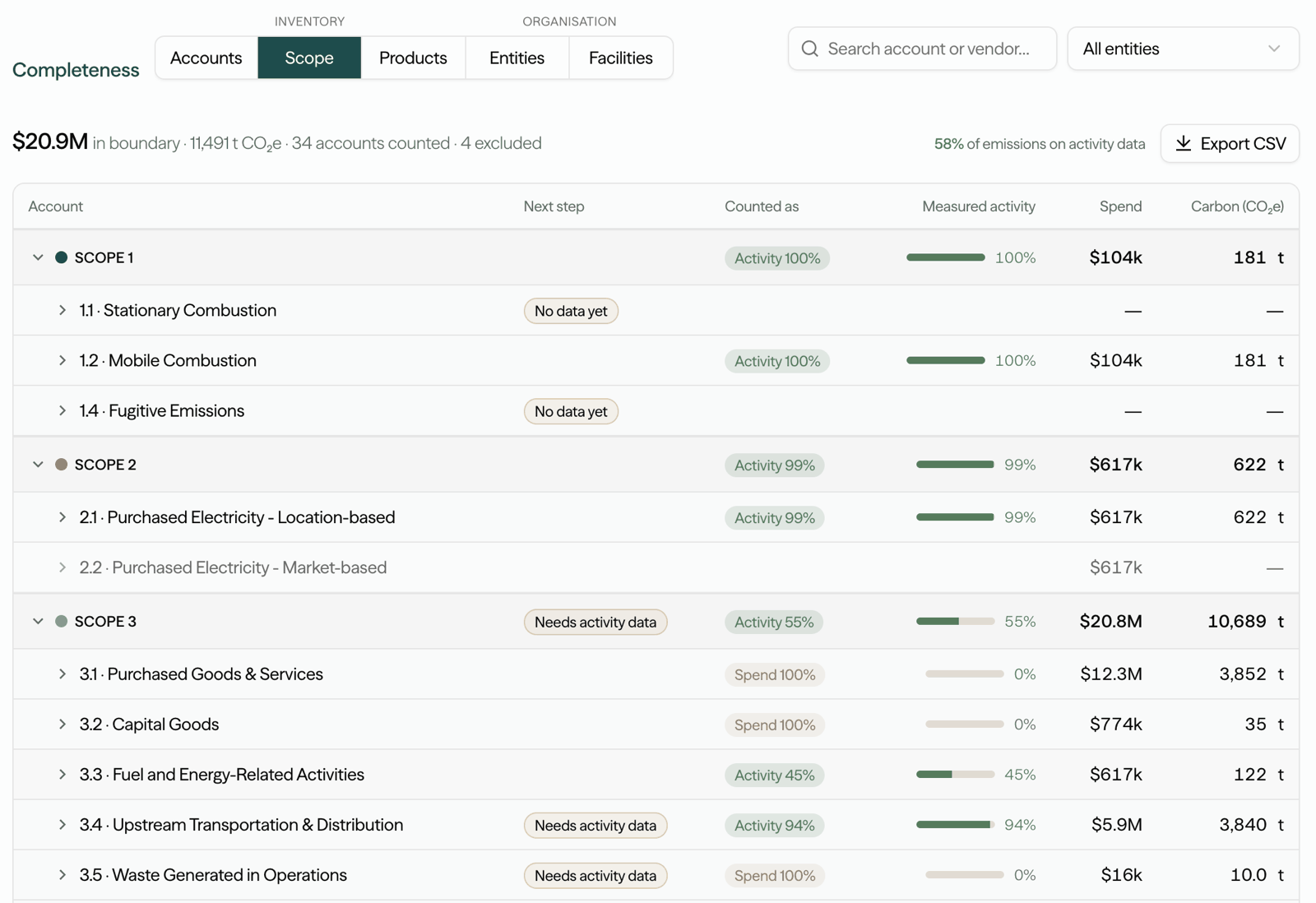This screenshot has height=903, width=1316.
Task: Collapse the SCOPE 2 group
Action: pyautogui.click(x=38, y=465)
